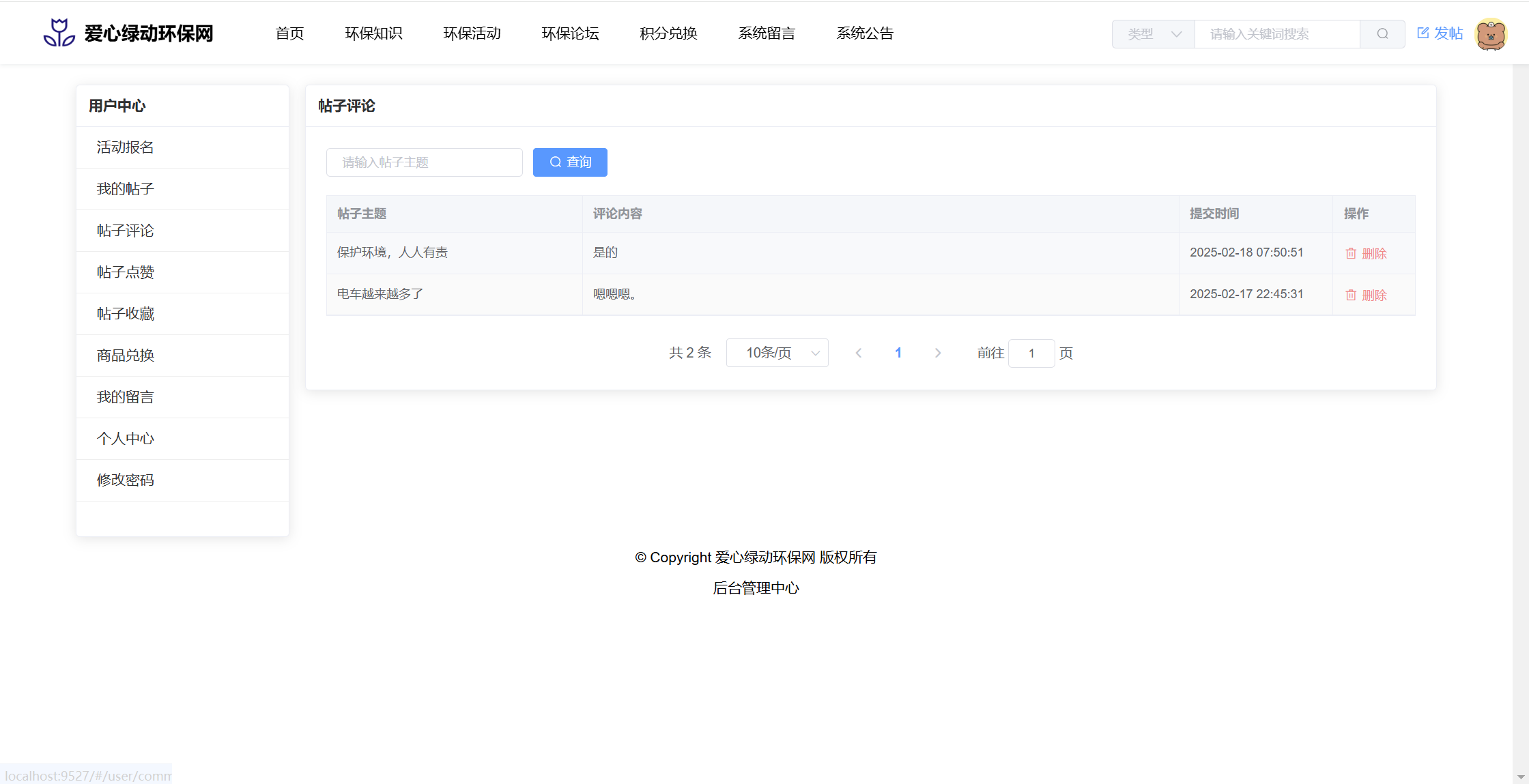Click the header search magnifier icon

tap(1382, 34)
